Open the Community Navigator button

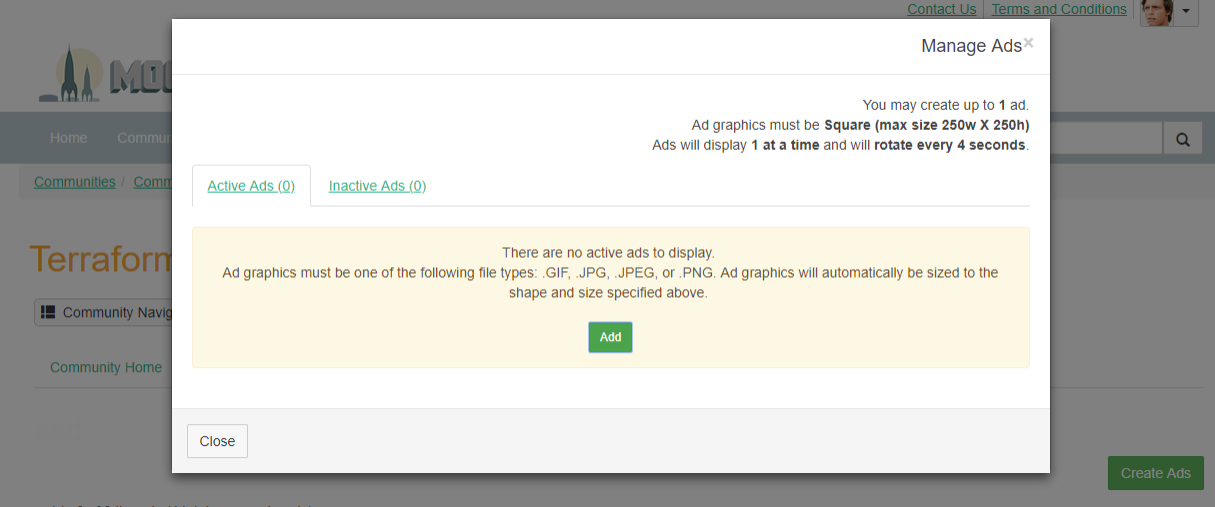pyautogui.click(x=105, y=313)
